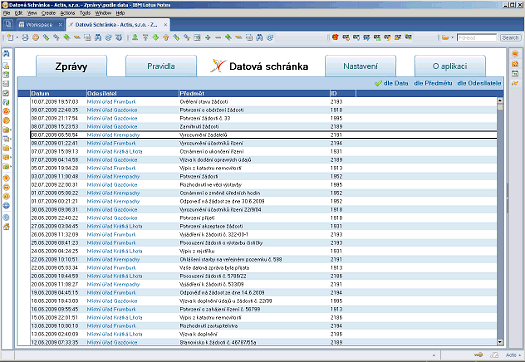Select subject 'Vyrozumění žadatelů' in highlighted row
525x362 pixels.
pyautogui.click(x=203, y=135)
